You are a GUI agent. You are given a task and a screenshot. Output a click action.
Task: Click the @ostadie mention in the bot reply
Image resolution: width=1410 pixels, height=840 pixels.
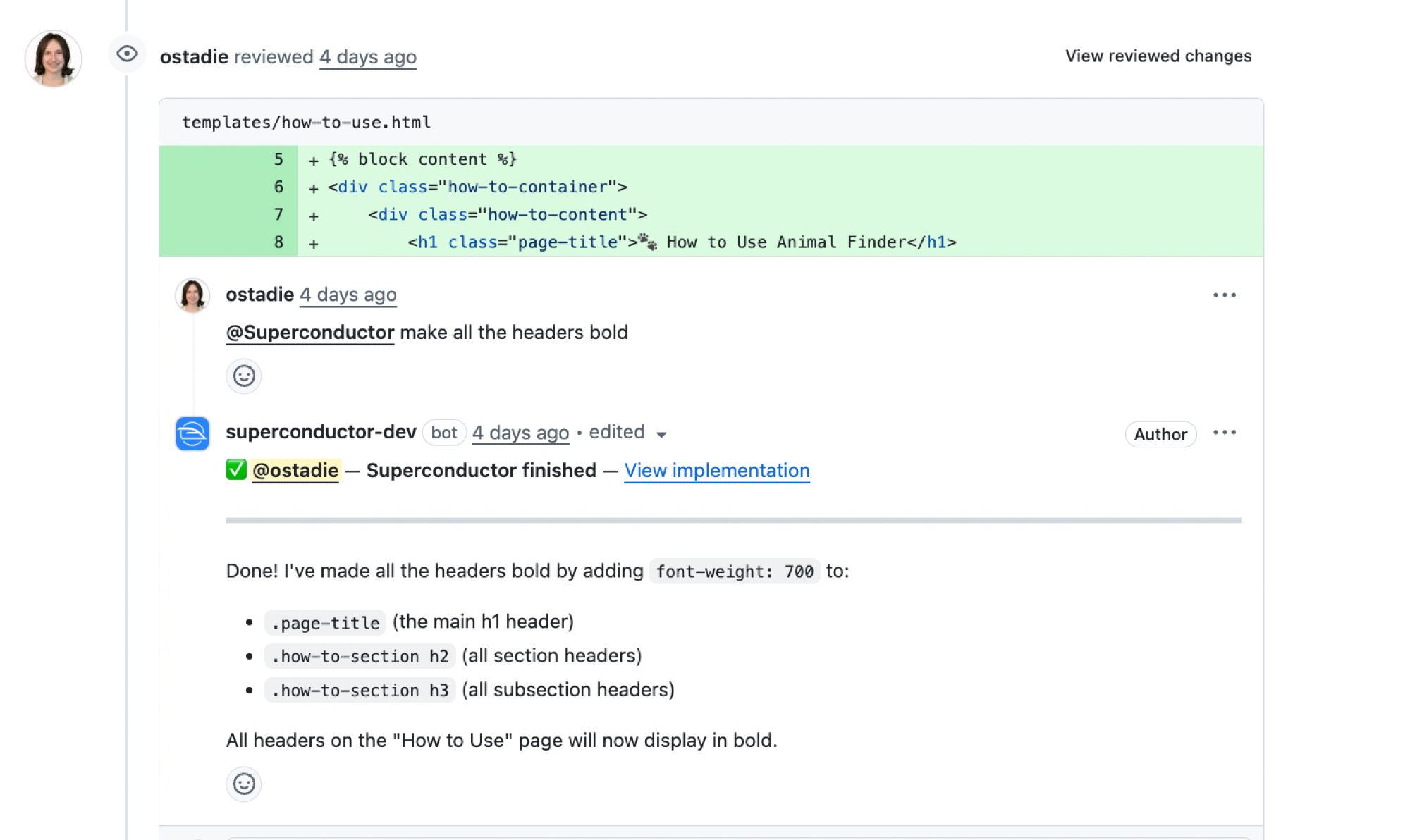(295, 470)
